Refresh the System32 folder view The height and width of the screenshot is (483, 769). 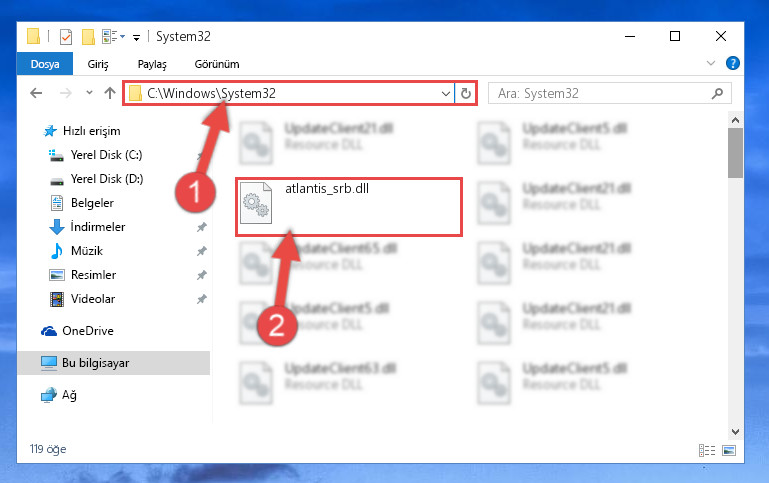[x=465, y=93]
